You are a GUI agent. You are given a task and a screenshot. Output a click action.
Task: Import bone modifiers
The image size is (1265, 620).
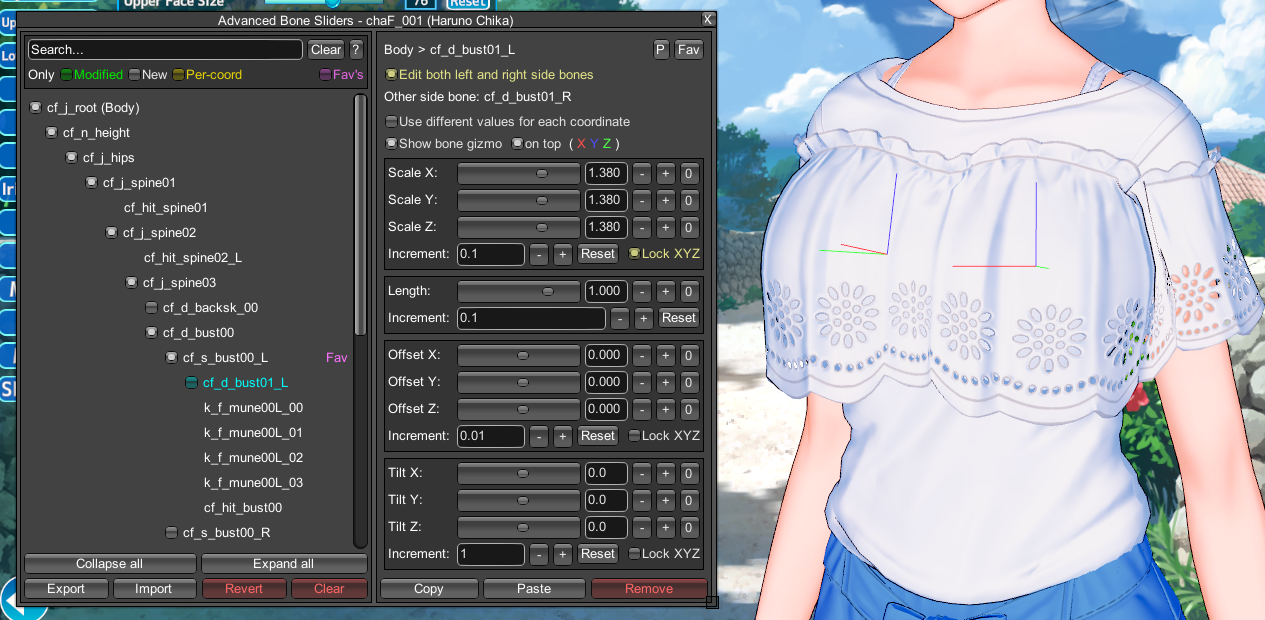coord(154,588)
